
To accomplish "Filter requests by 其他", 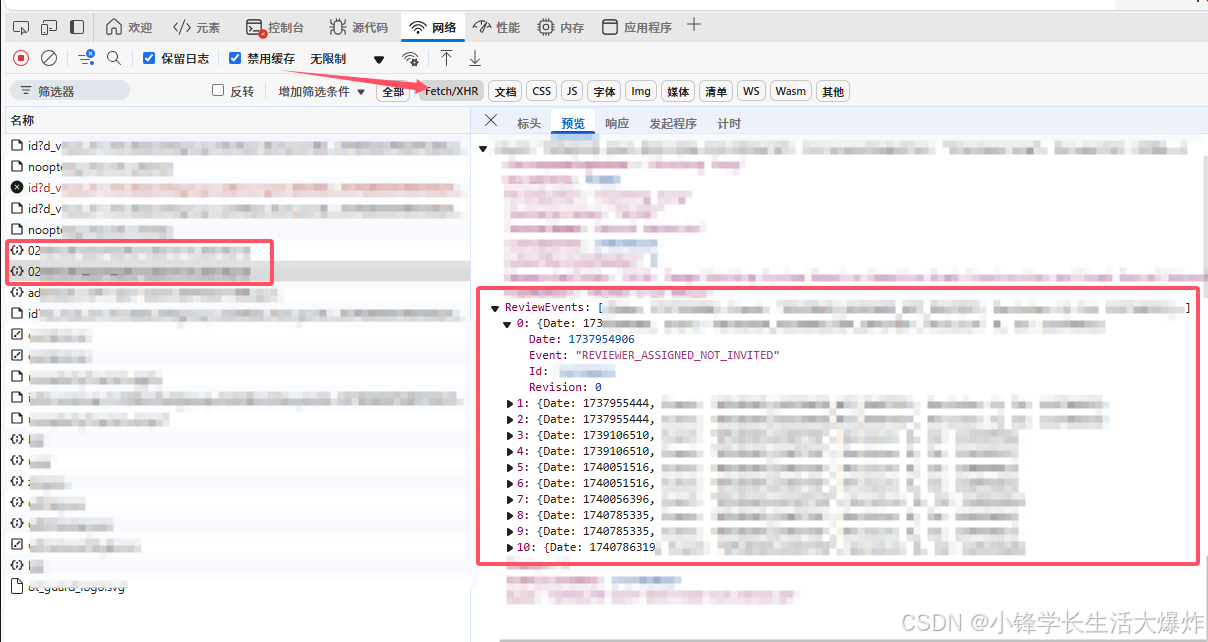I will pyautogui.click(x=833, y=91).
